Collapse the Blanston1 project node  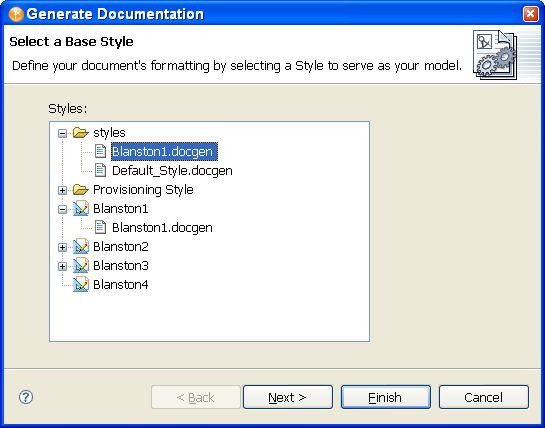[63, 209]
